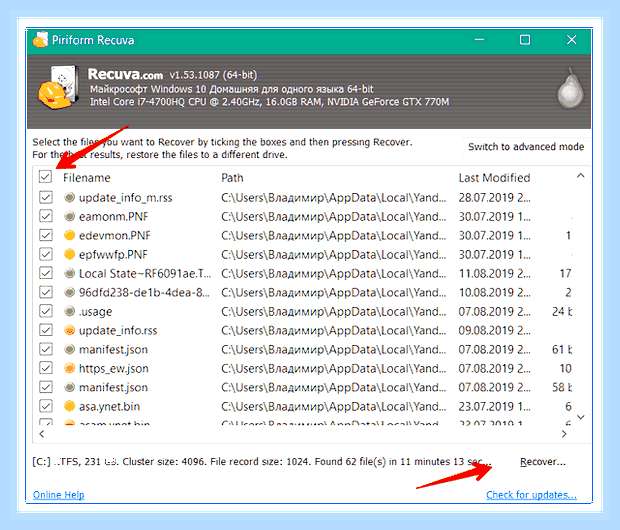Image resolution: width=620 pixels, height=530 pixels.
Task: Sort by the Last Modified column header
Action: pyautogui.click(x=494, y=178)
